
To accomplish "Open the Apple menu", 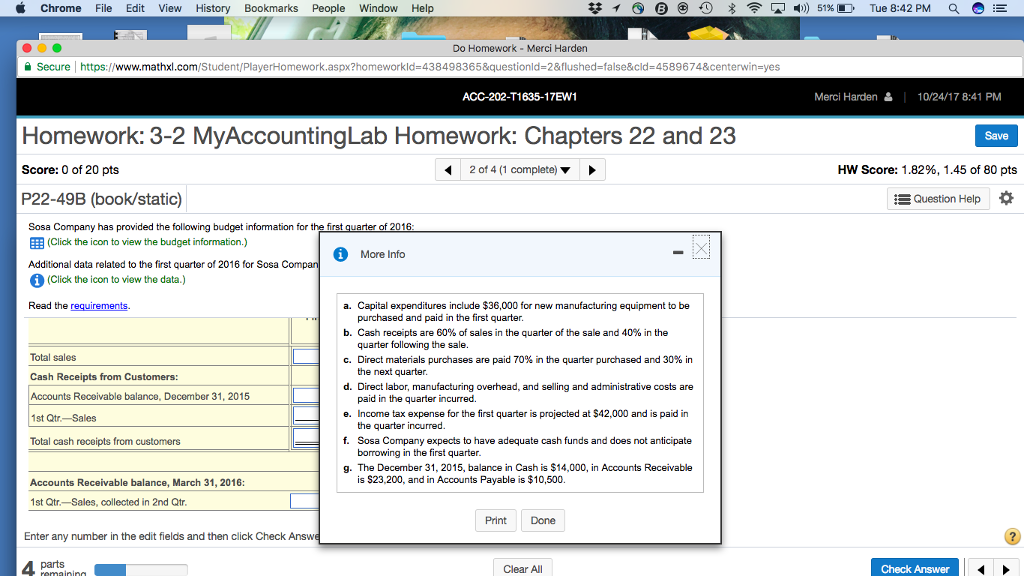I will [20, 8].
